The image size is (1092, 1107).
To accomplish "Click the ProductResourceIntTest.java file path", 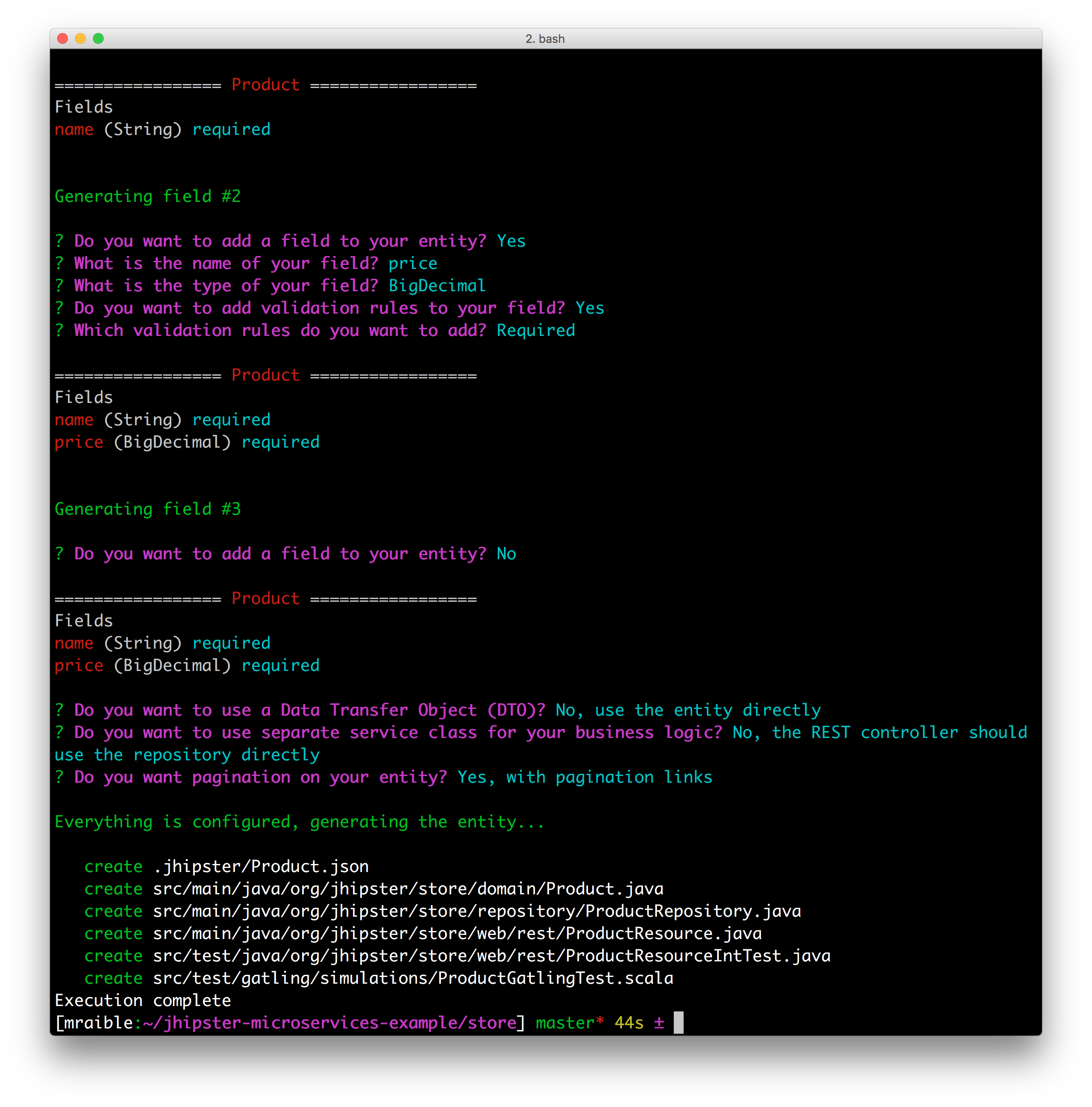I will [492, 956].
